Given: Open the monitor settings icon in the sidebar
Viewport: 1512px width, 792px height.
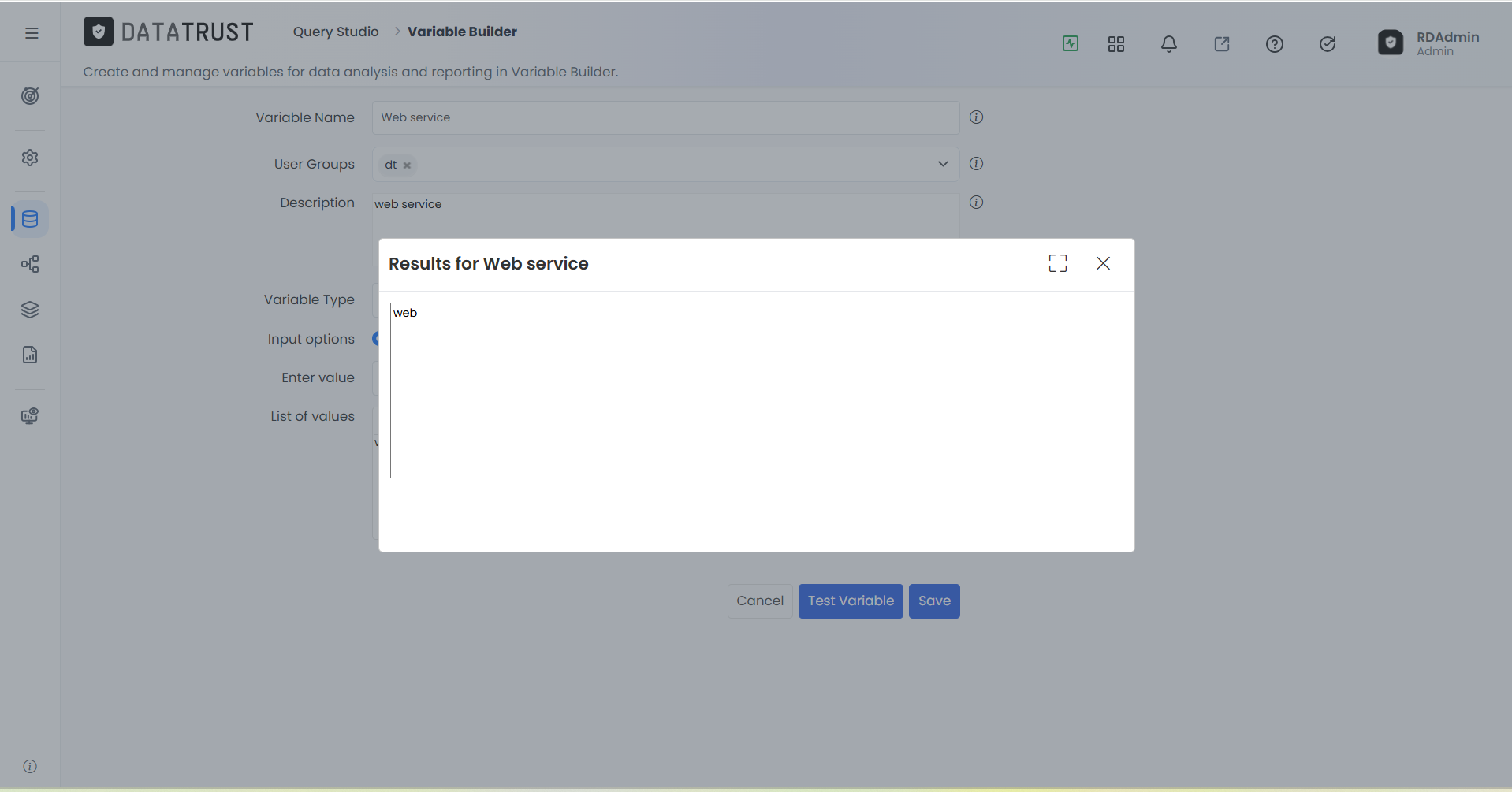Looking at the screenshot, I should (x=30, y=416).
